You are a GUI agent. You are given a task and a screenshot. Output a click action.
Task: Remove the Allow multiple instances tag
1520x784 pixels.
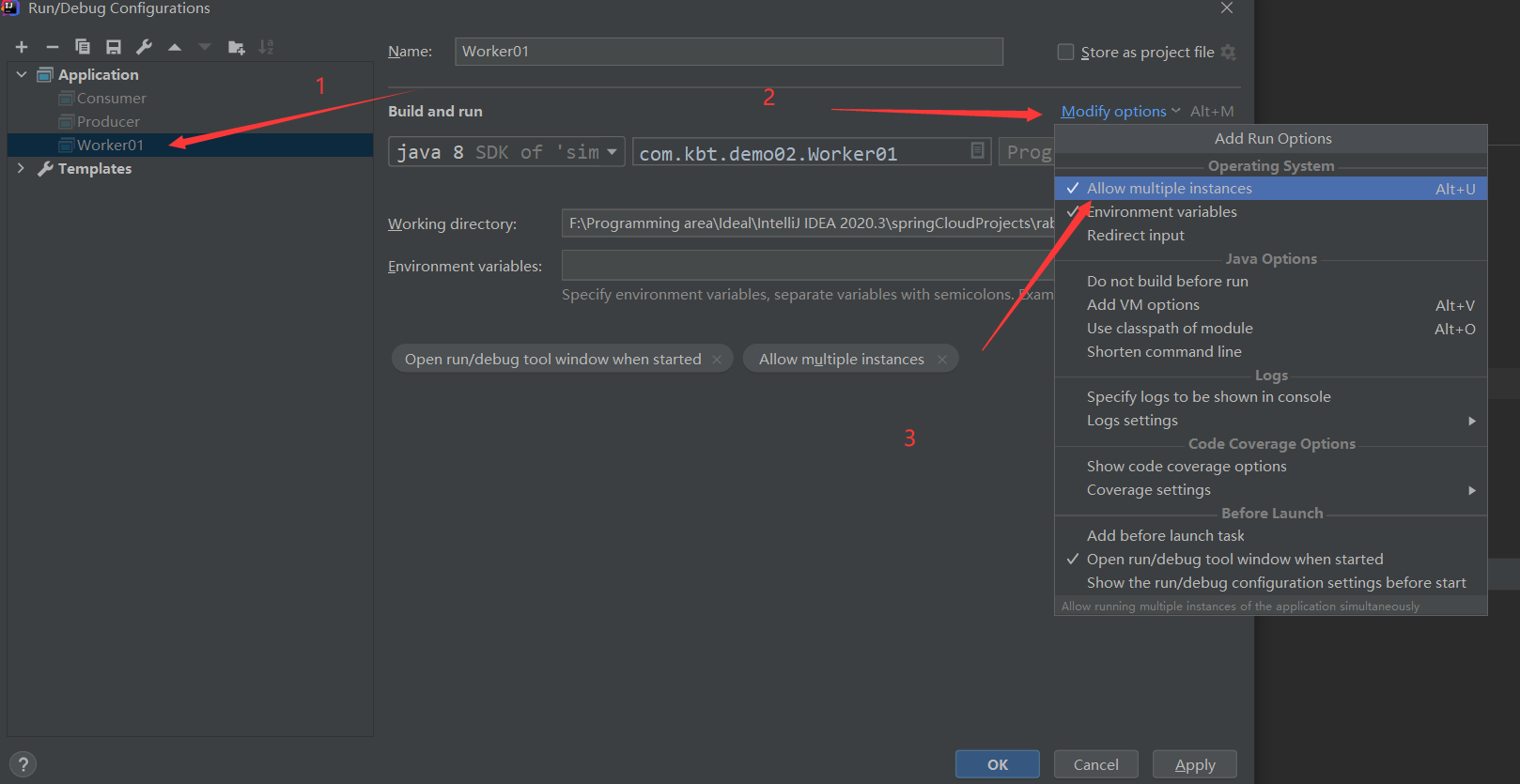coord(941,360)
